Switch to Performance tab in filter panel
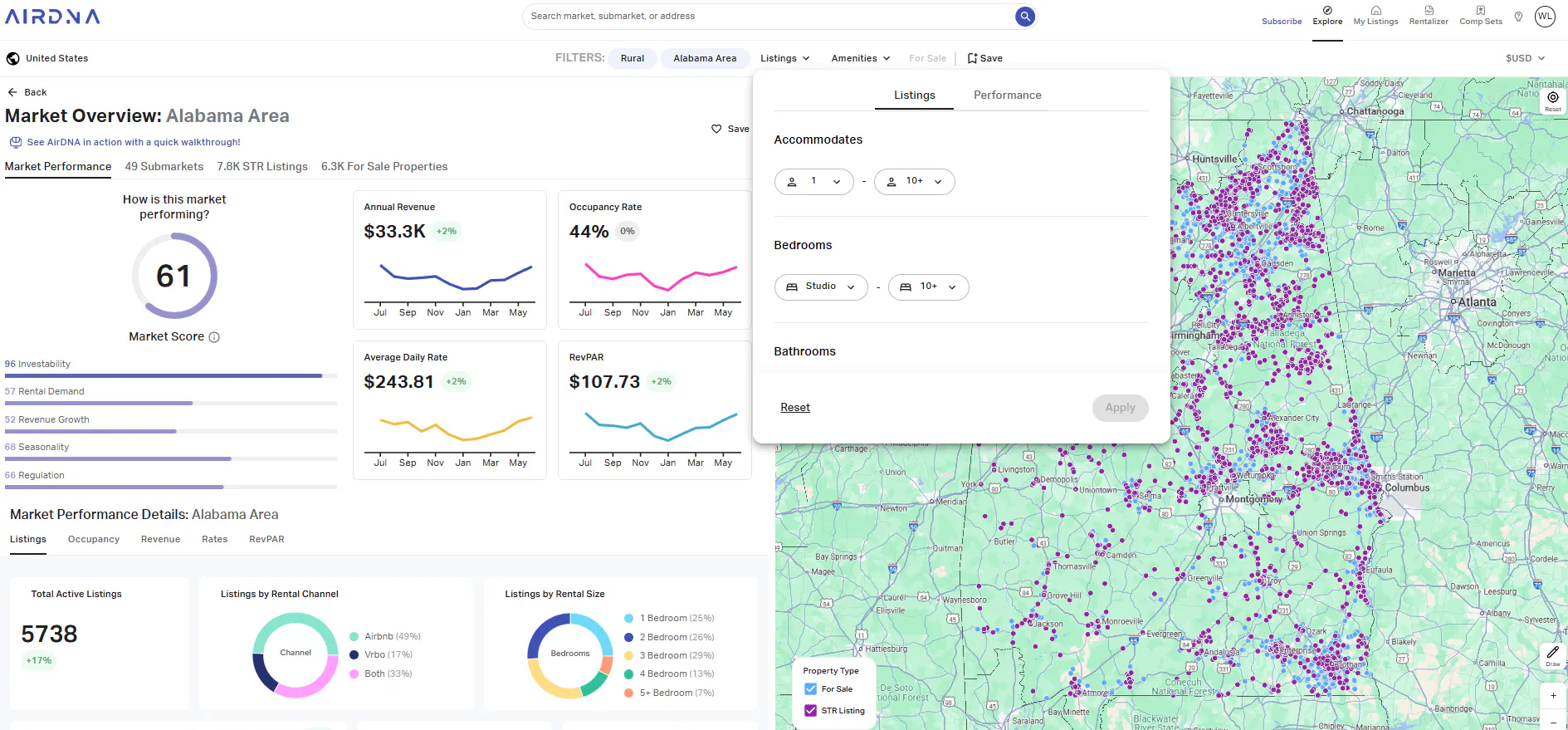 pos(1007,96)
